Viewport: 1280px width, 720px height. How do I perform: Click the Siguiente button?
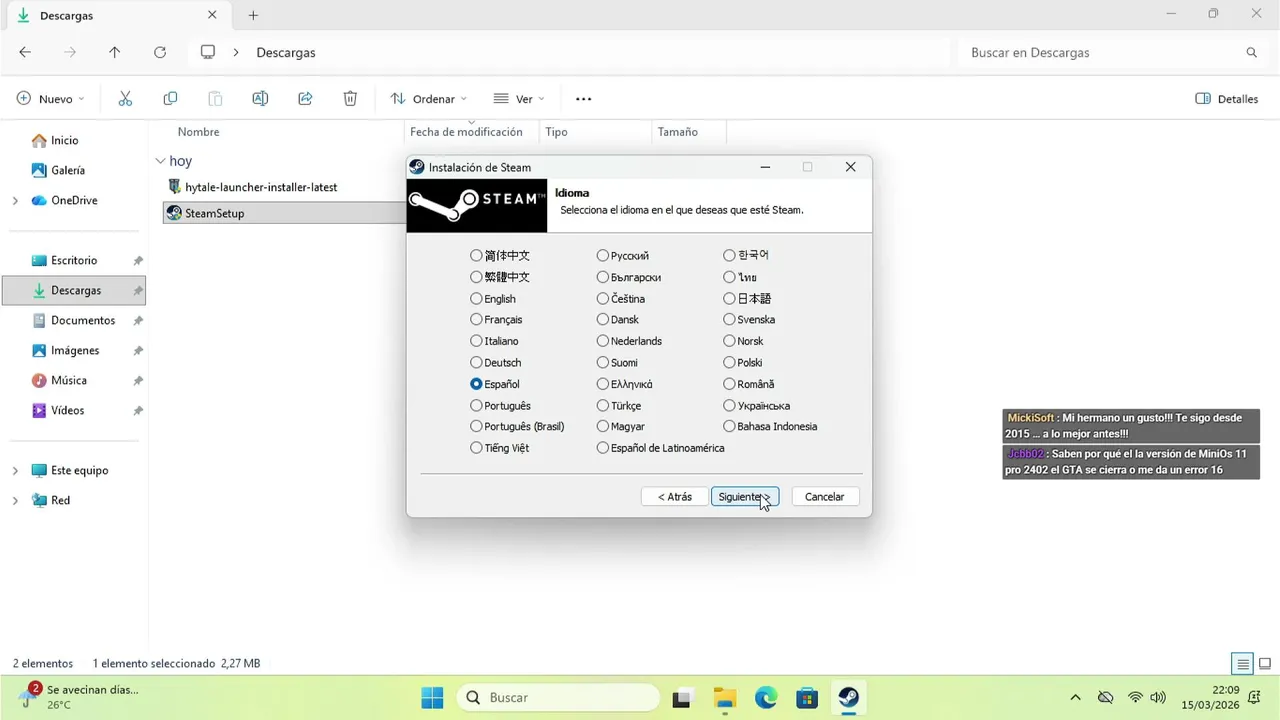point(744,497)
